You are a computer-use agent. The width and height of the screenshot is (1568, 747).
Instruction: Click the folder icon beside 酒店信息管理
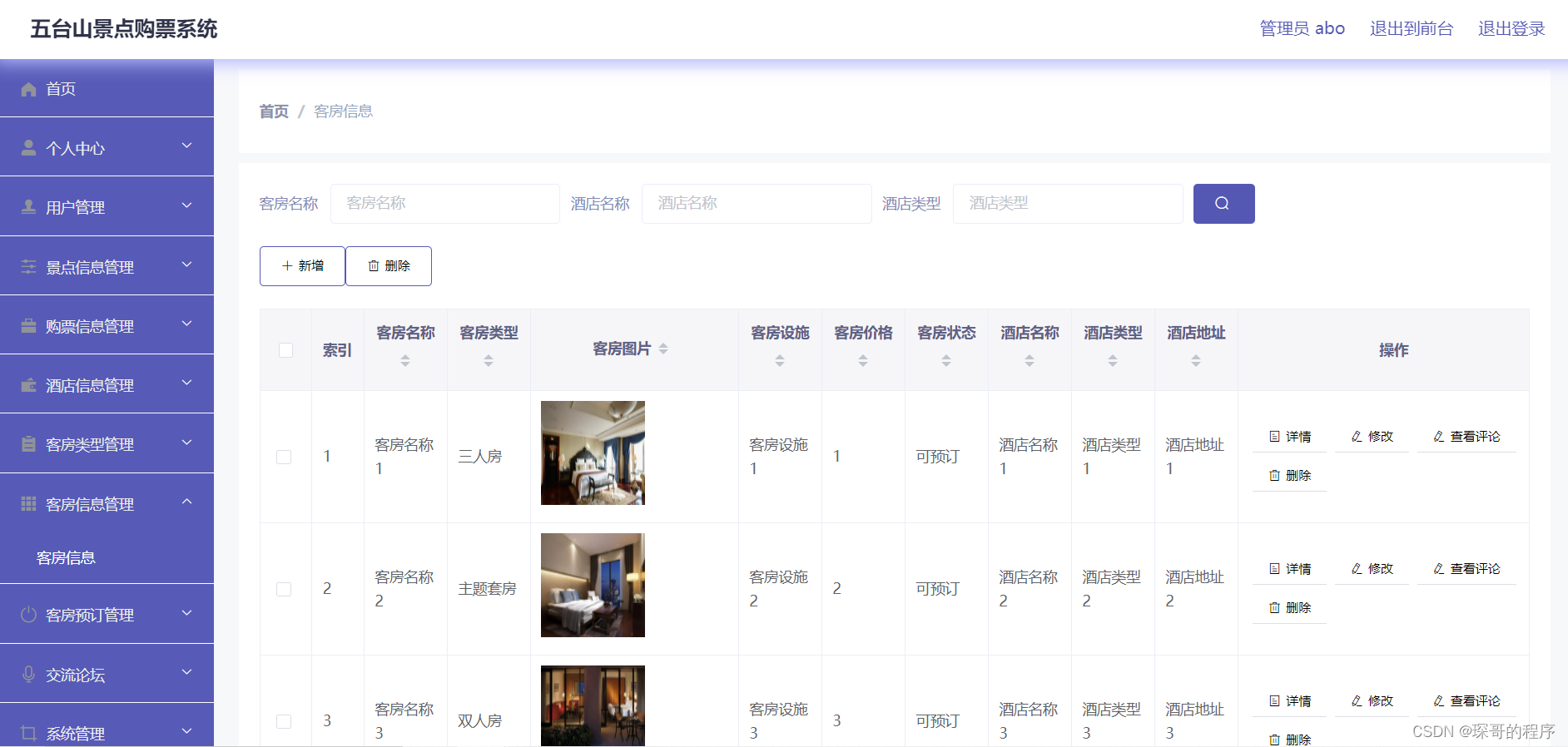pyautogui.click(x=28, y=385)
